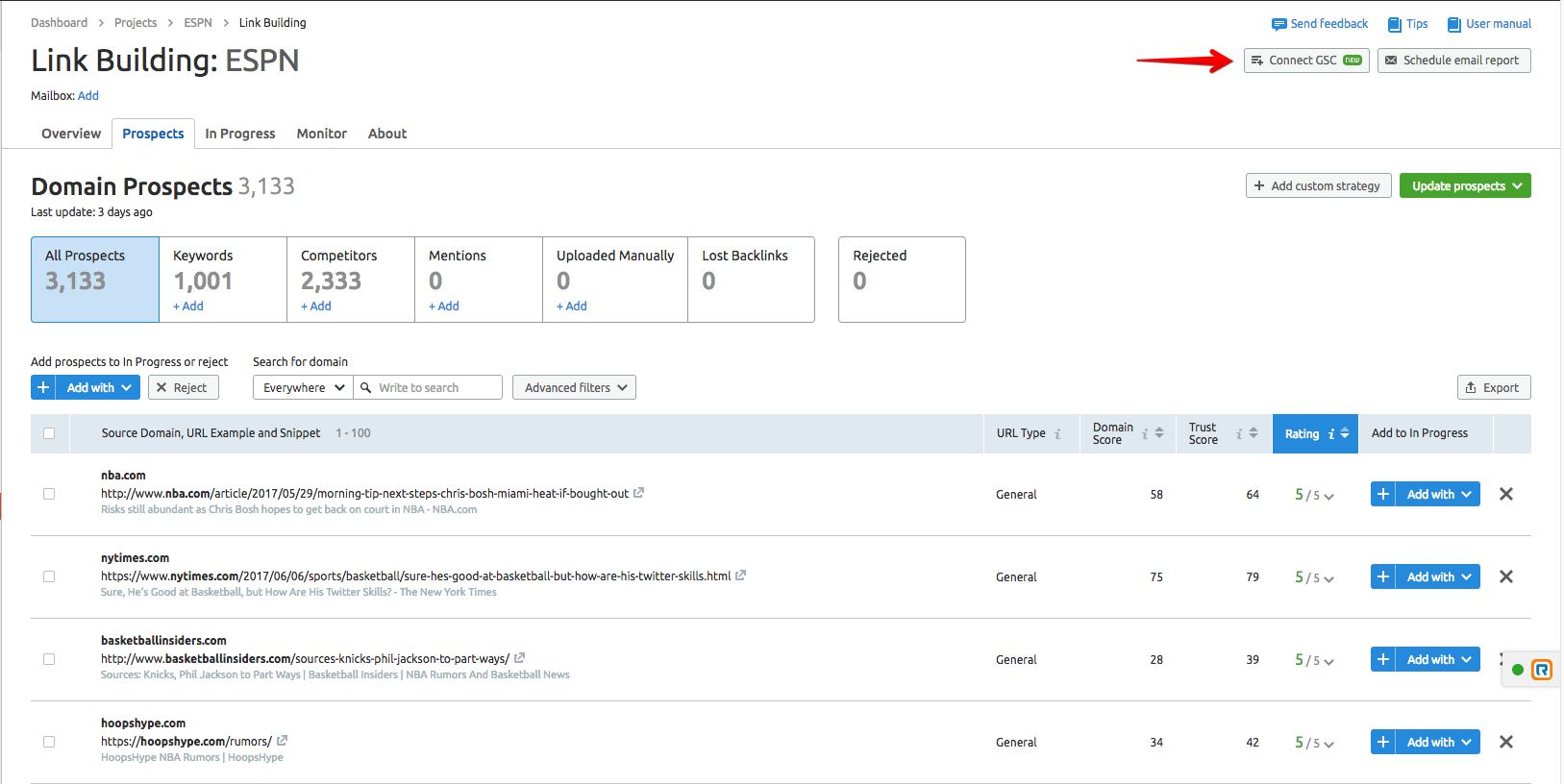Click + Add under Mentions
This screenshot has height=784, width=1564.
pos(444,306)
